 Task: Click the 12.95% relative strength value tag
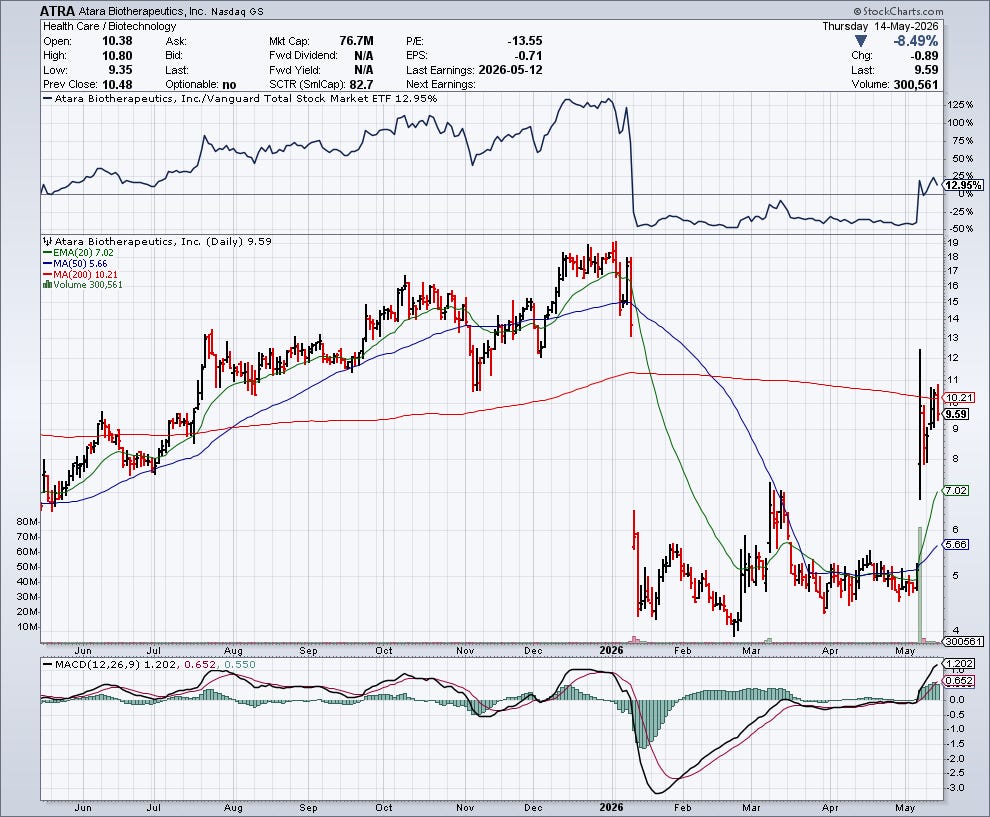963,185
